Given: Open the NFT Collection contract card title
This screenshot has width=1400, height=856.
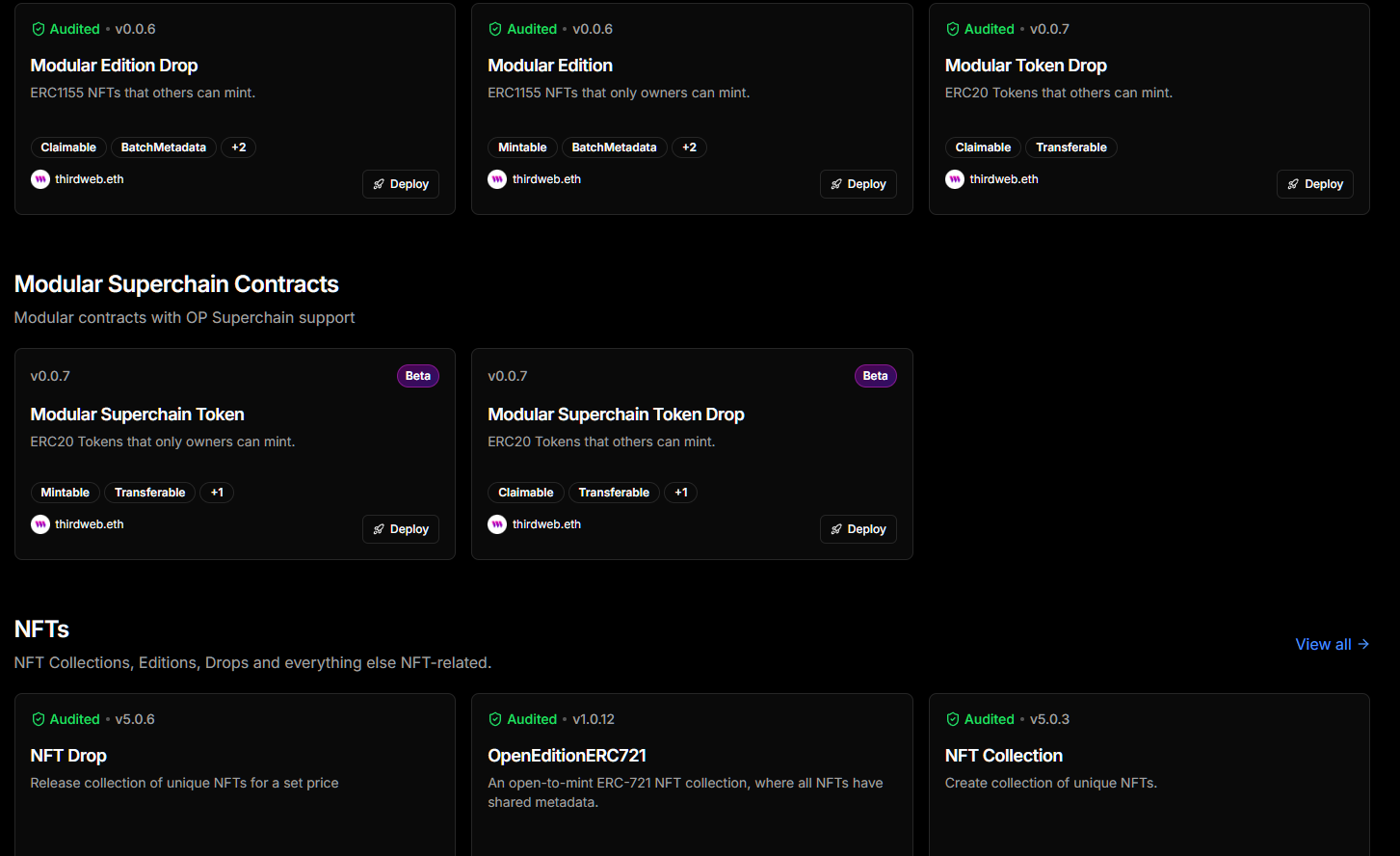Looking at the screenshot, I should pyautogui.click(x=1003, y=756).
